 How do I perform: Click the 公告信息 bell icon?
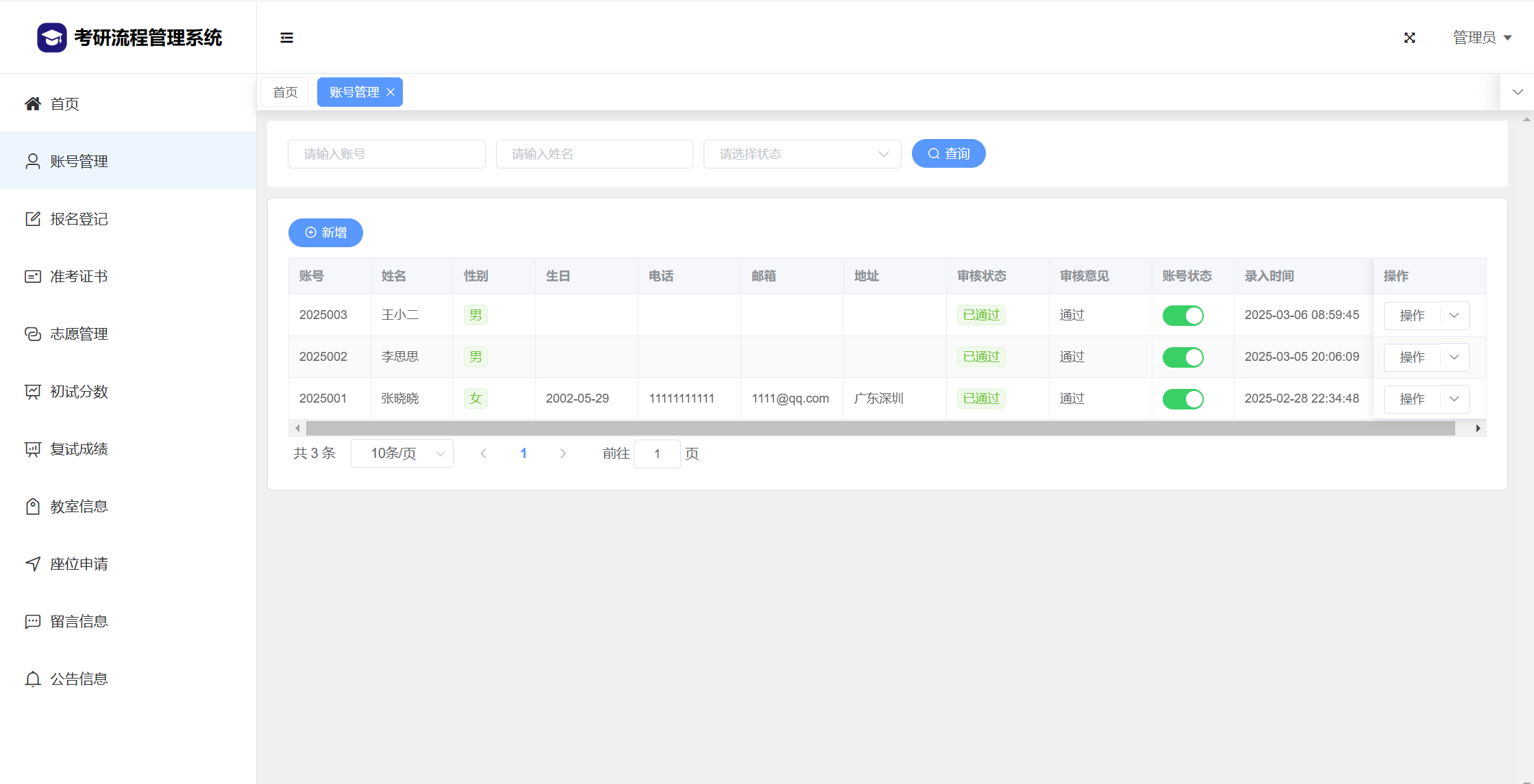click(x=32, y=679)
